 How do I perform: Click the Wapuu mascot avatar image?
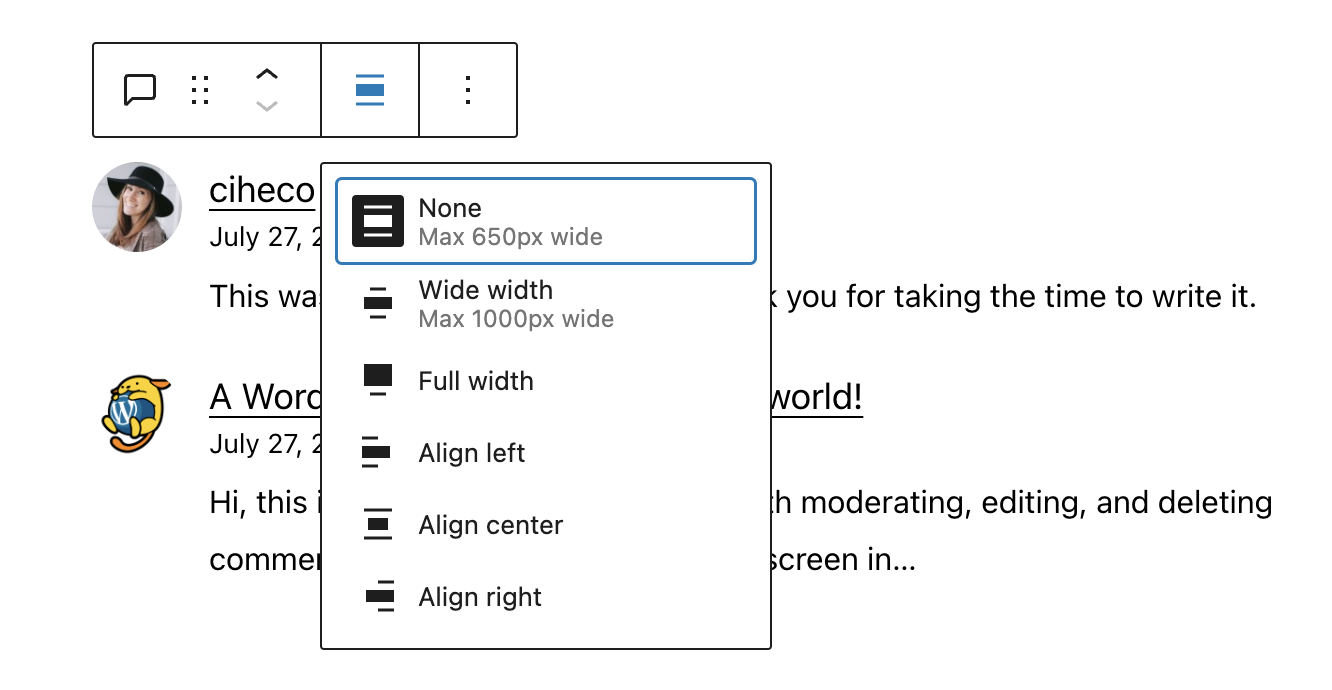coord(137,413)
